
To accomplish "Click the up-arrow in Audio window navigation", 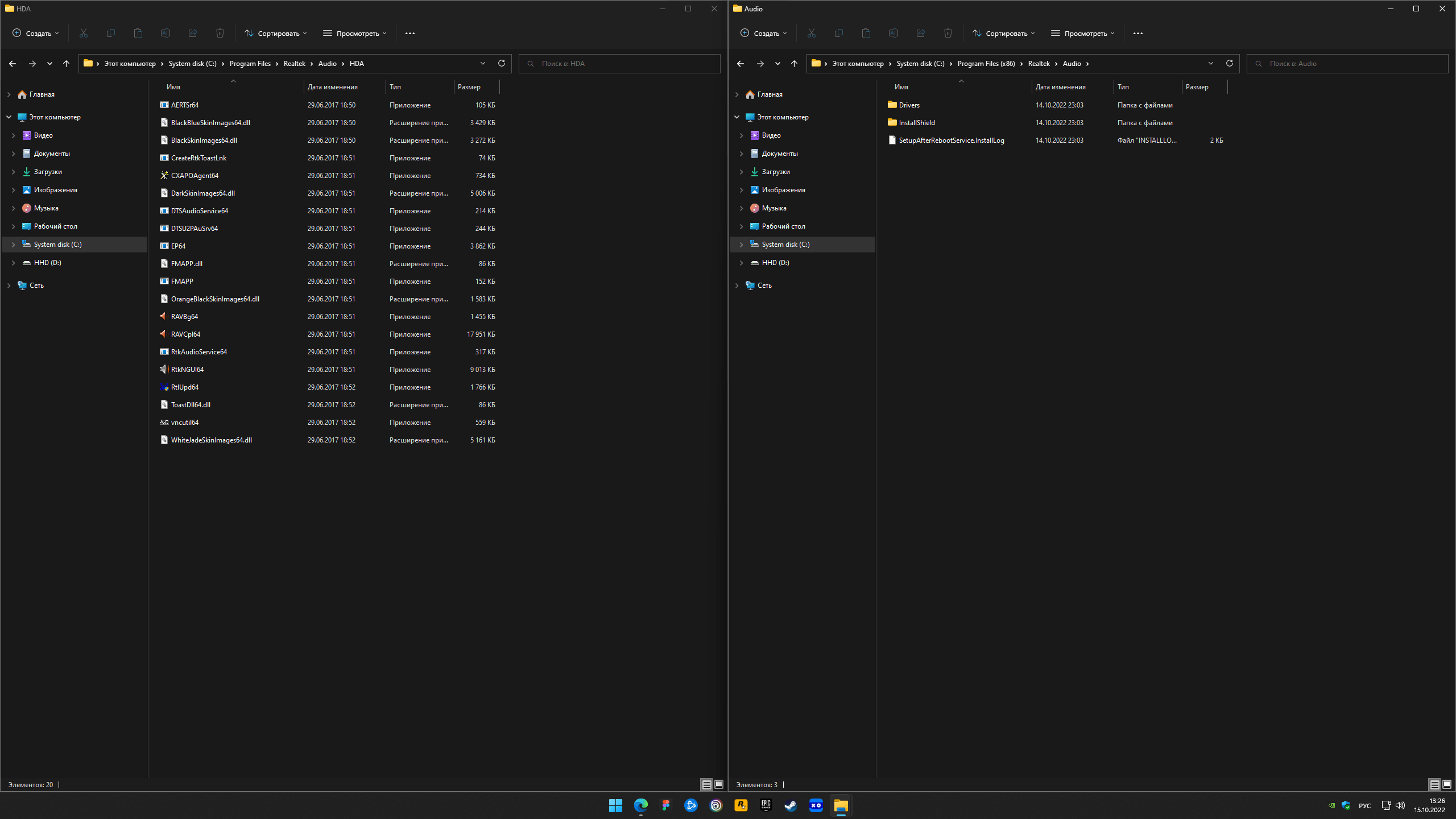I will click(x=794, y=63).
